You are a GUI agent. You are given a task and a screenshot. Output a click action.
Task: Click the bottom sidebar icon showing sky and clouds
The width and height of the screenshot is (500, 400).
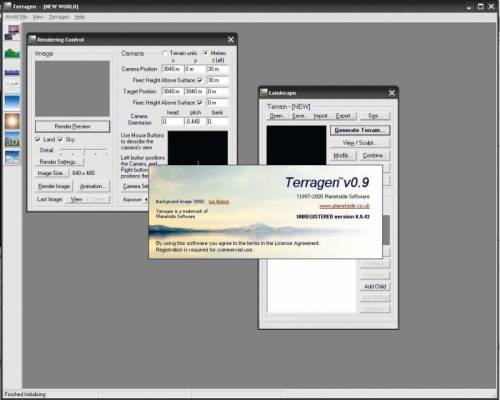[12, 157]
